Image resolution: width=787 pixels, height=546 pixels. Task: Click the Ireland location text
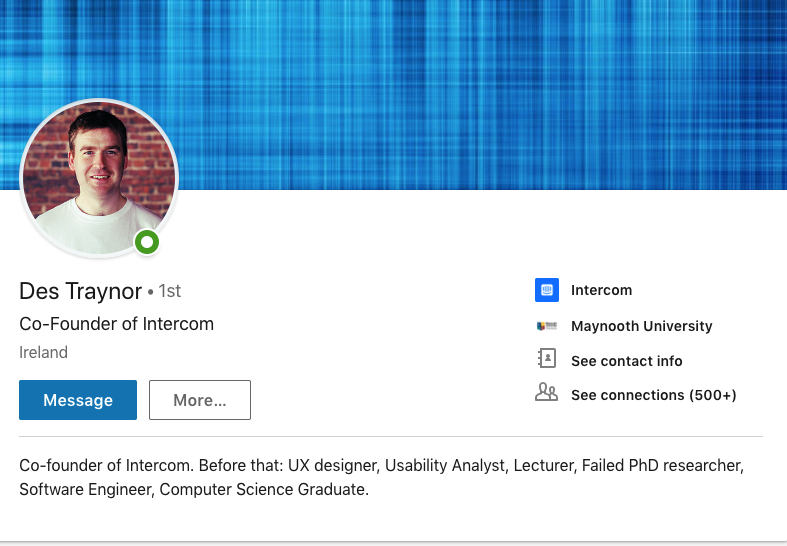[x=43, y=352]
